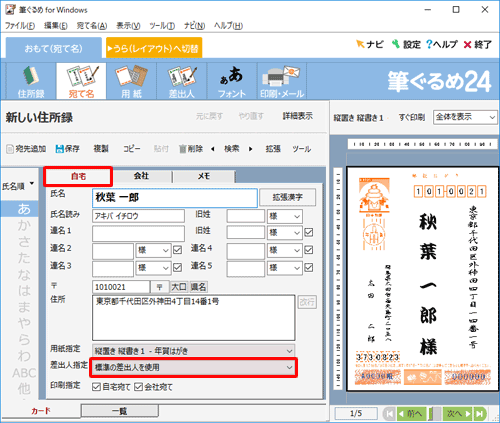Open honorific dropdown on 連名1 row
Viewport: 500px width, 423px height.
285,232
